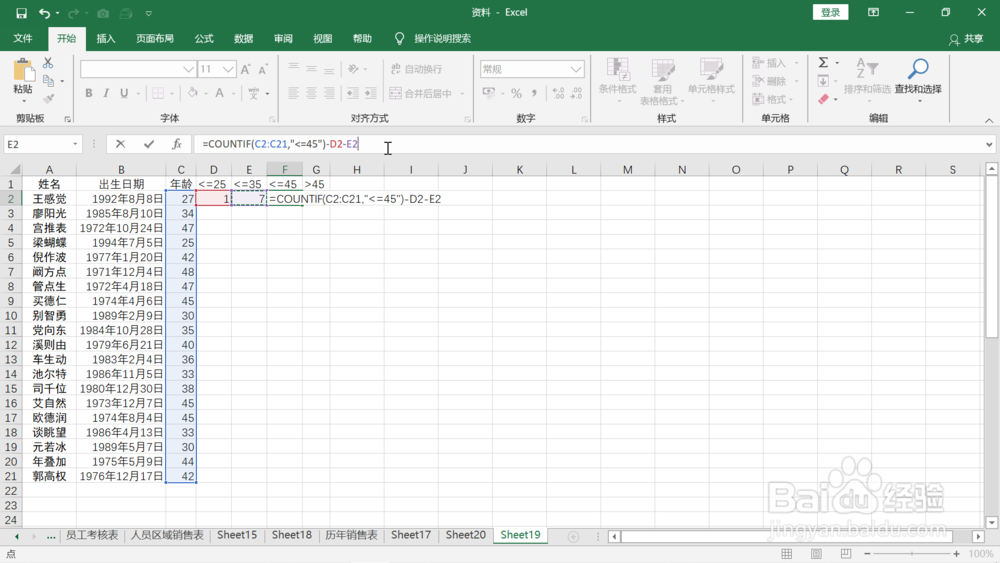Open the 文件 File tab
This screenshot has width=1000, height=563.
(x=23, y=38)
